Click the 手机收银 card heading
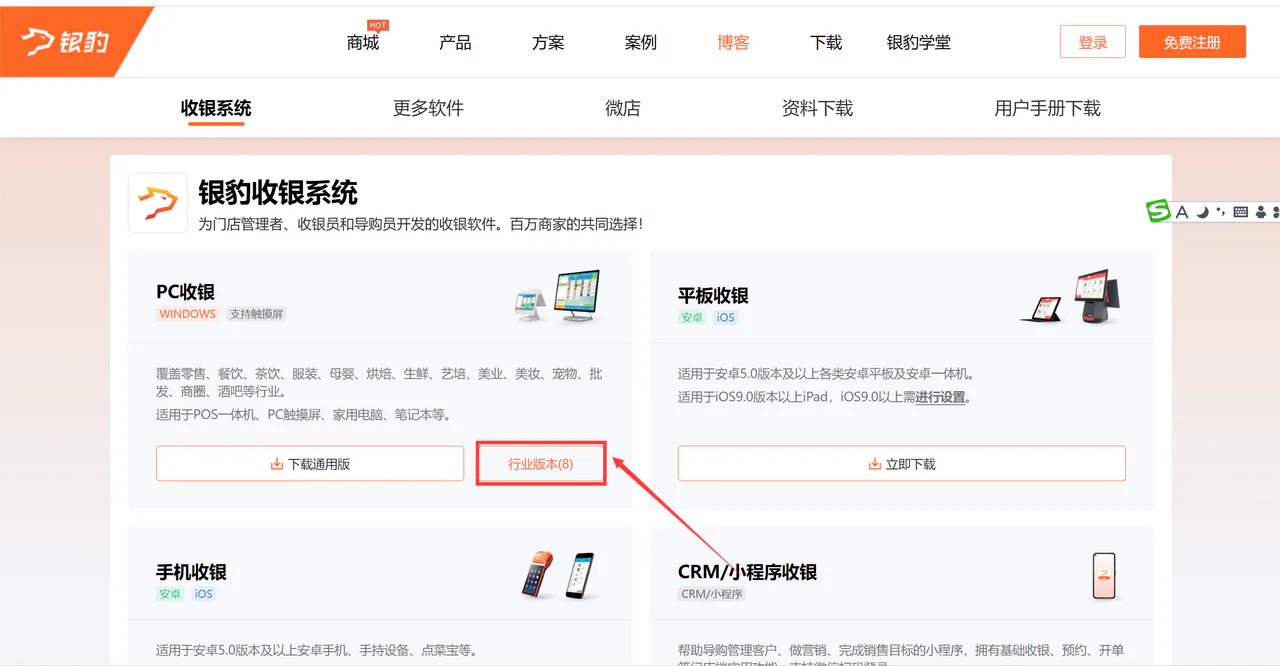The image size is (1280, 666). 191,572
